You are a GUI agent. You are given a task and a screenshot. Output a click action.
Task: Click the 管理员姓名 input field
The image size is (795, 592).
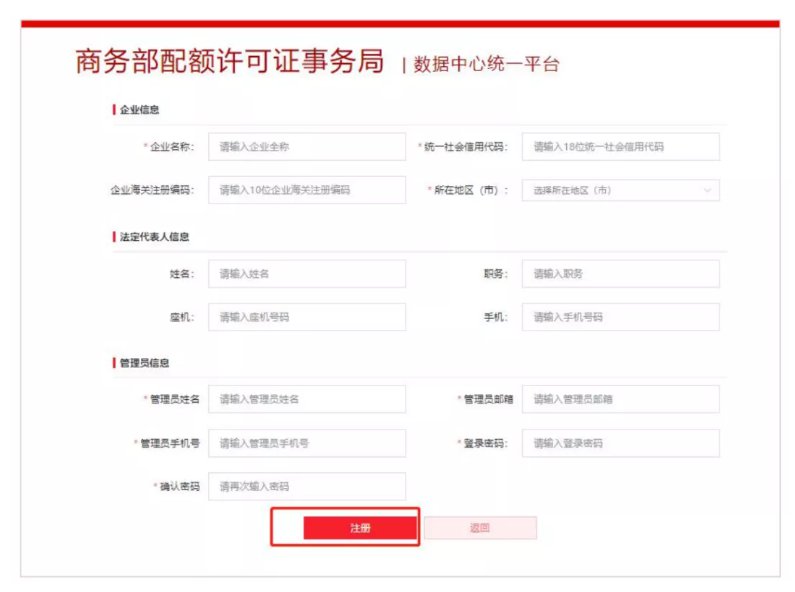coord(307,399)
